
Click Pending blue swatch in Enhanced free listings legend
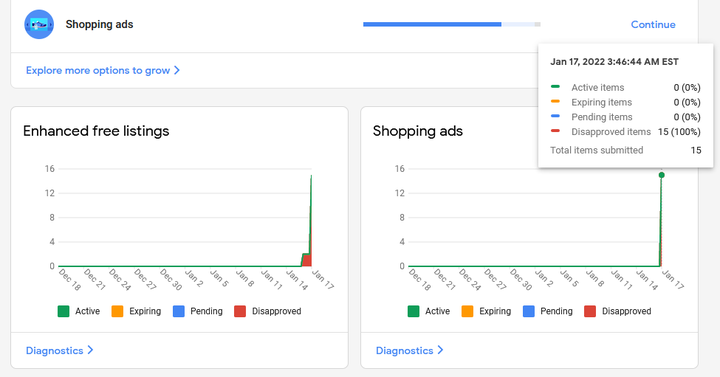click(x=179, y=311)
